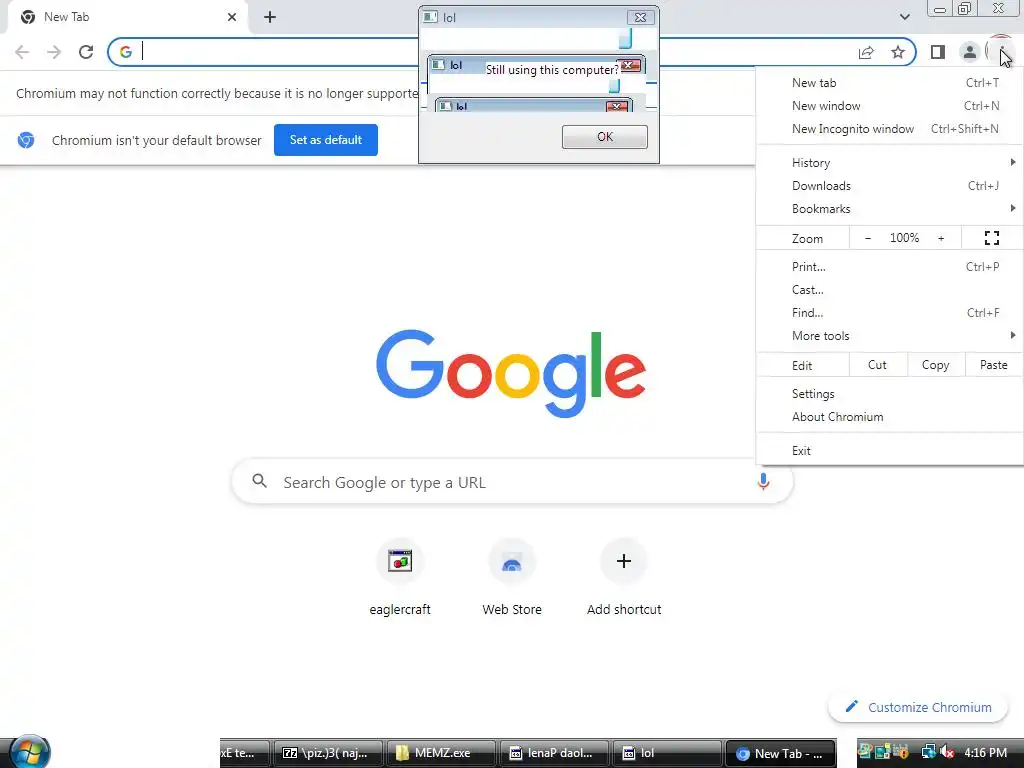1024x768 pixels.
Task: Close the New Tab tab
Action: [x=232, y=17]
